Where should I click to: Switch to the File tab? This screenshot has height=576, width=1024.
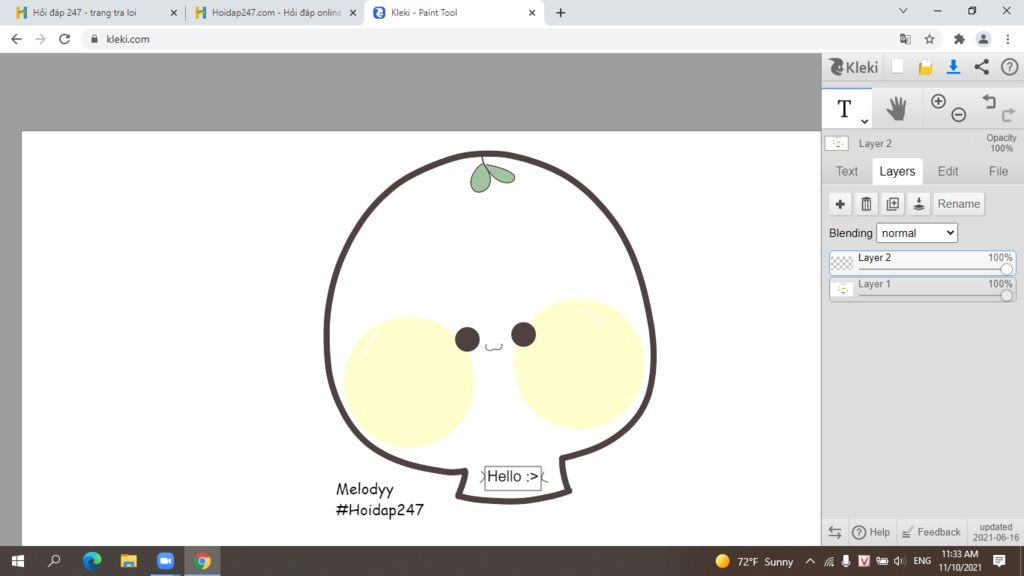(998, 171)
